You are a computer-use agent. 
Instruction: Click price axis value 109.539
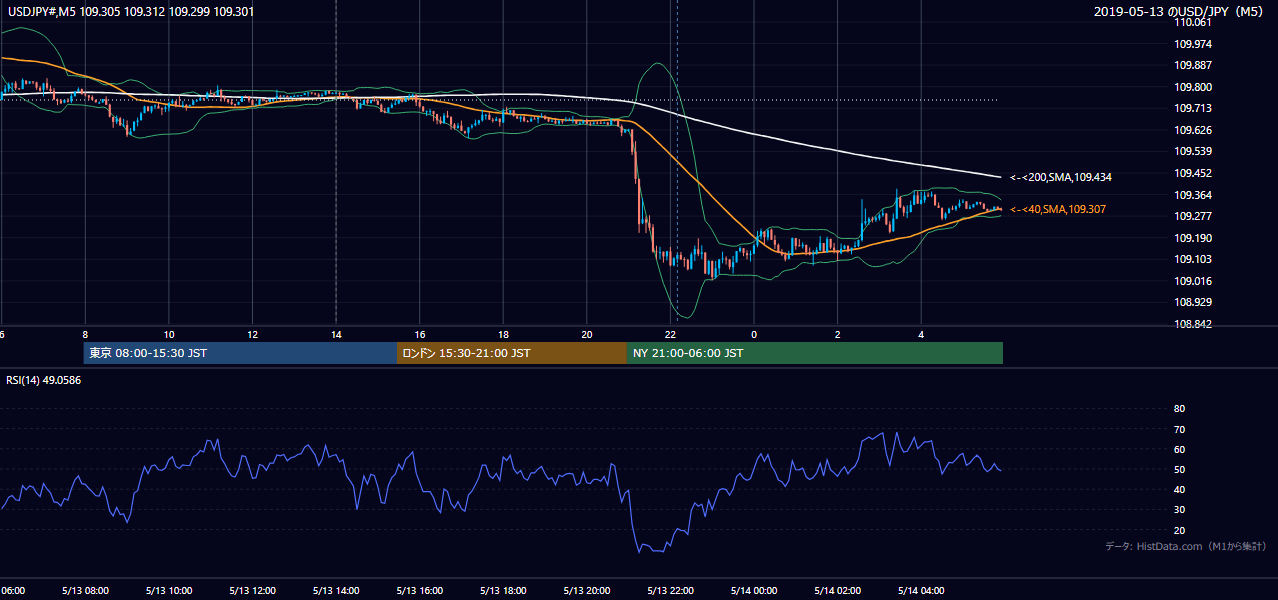point(1192,151)
